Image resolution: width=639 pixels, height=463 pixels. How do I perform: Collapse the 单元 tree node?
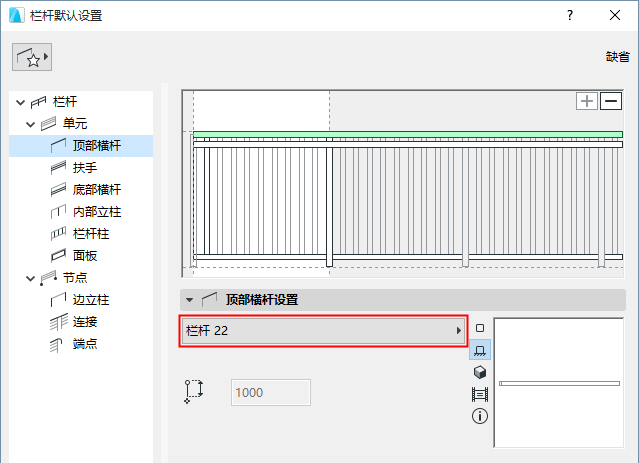(31, 124)
